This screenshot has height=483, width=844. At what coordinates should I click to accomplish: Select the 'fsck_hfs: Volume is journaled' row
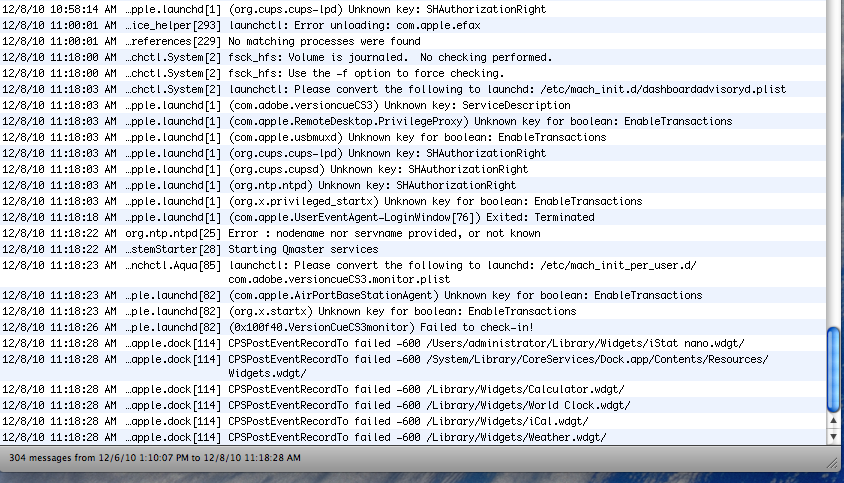(413, 57)
